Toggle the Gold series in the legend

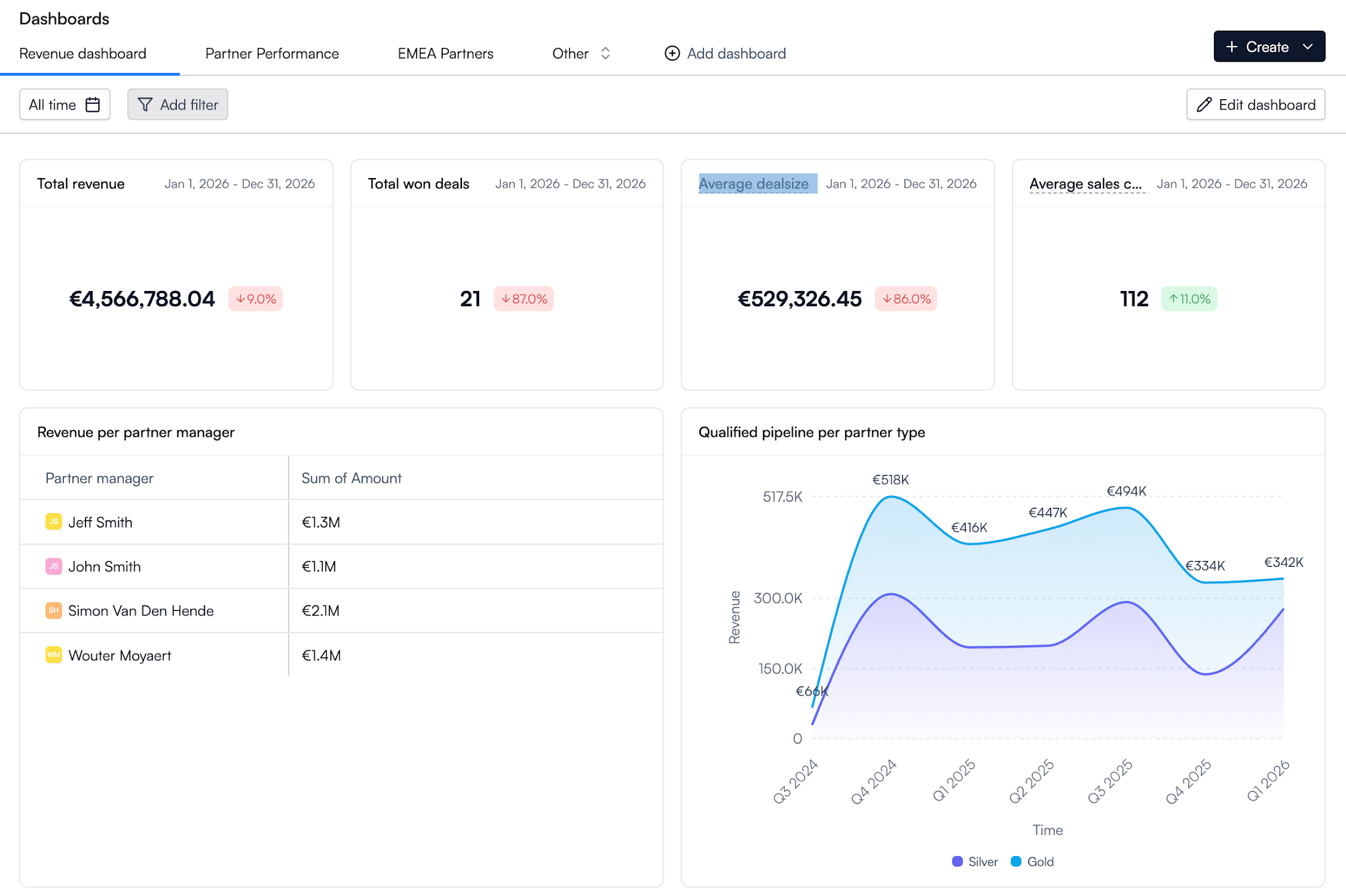[1033, 861]
